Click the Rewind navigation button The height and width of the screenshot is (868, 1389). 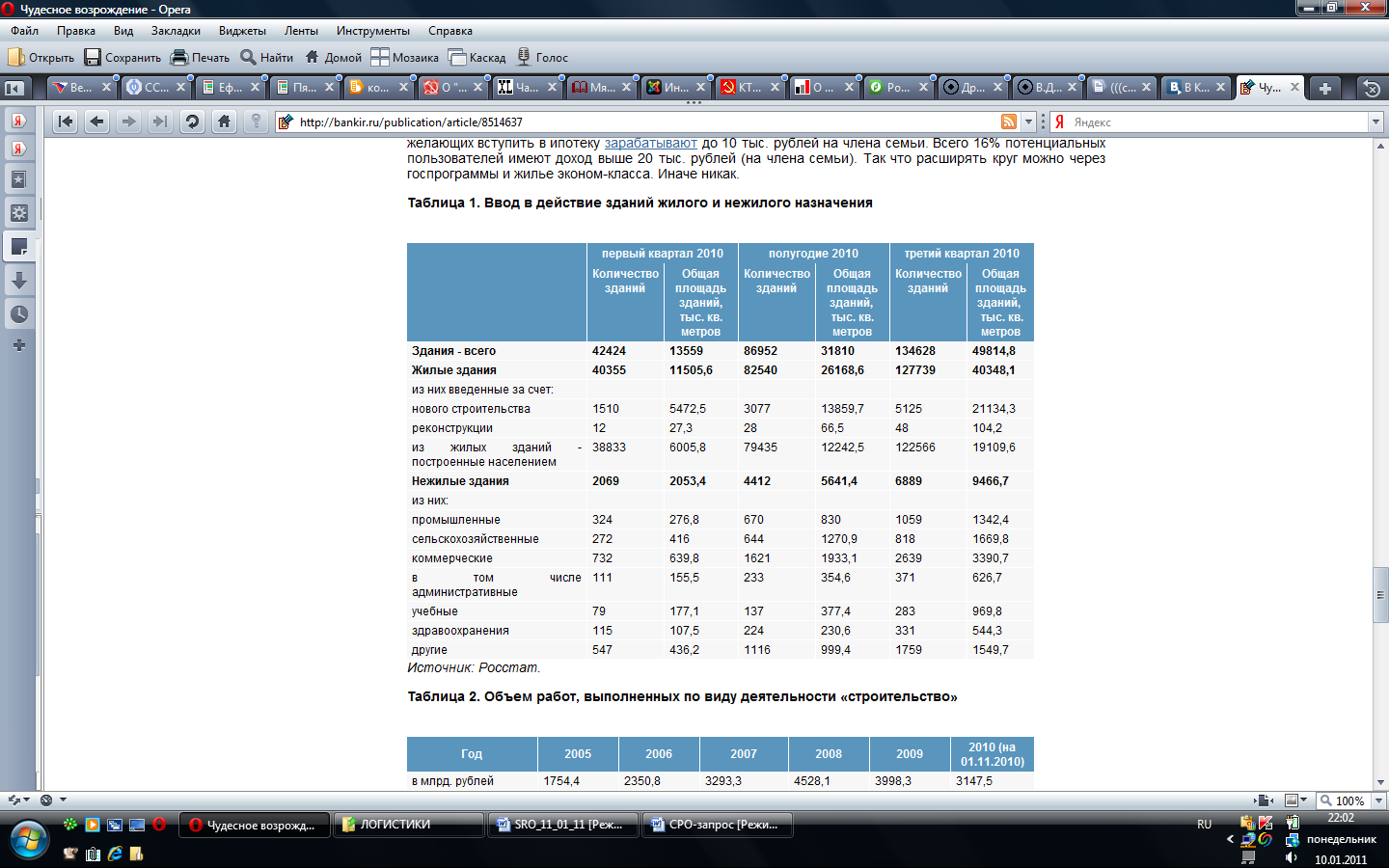click(x=65, y=122)
